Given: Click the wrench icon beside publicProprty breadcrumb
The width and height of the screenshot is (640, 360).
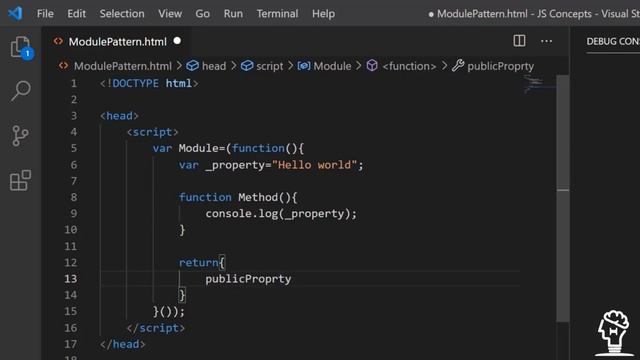Looking at the screenshot, I should (458, 65).
